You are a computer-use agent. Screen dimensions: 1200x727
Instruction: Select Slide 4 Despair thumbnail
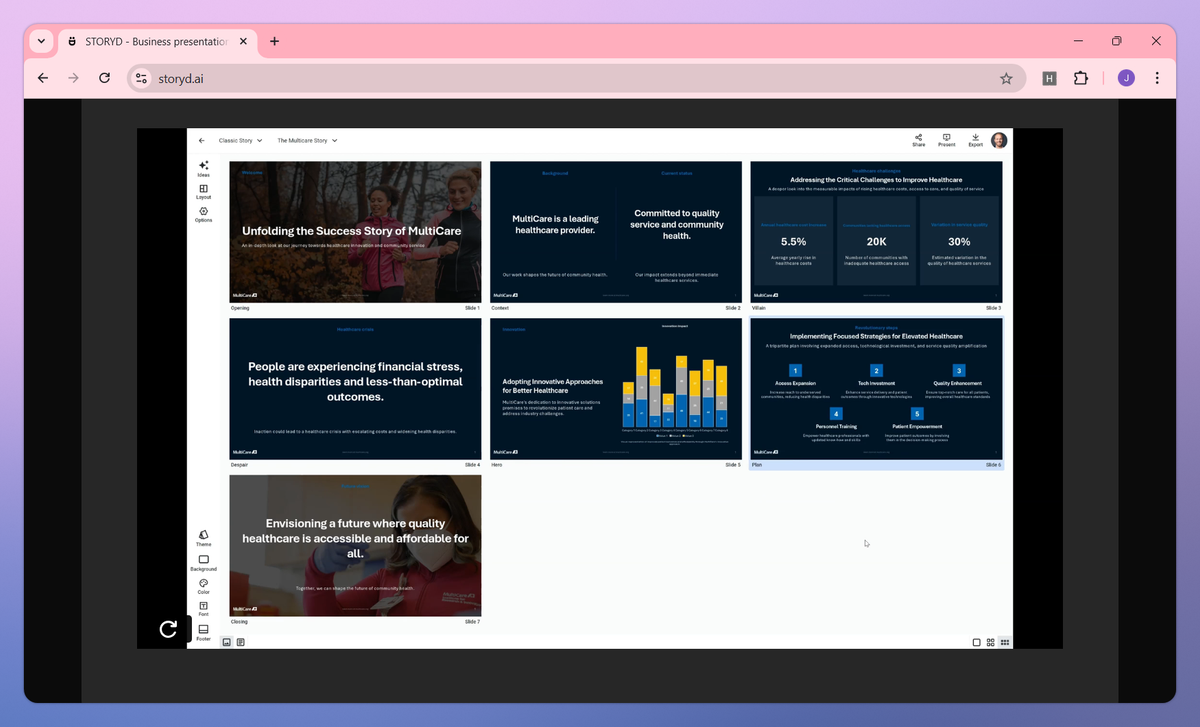(x=355, y=389)
